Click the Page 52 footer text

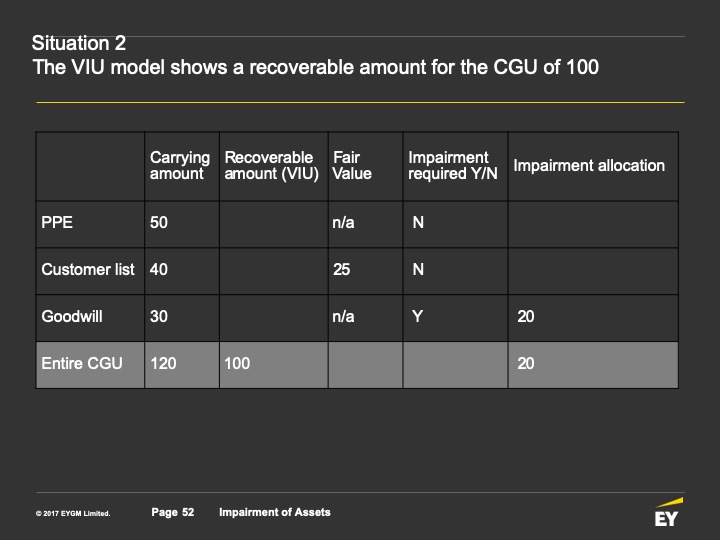click(x=173, y=512)
